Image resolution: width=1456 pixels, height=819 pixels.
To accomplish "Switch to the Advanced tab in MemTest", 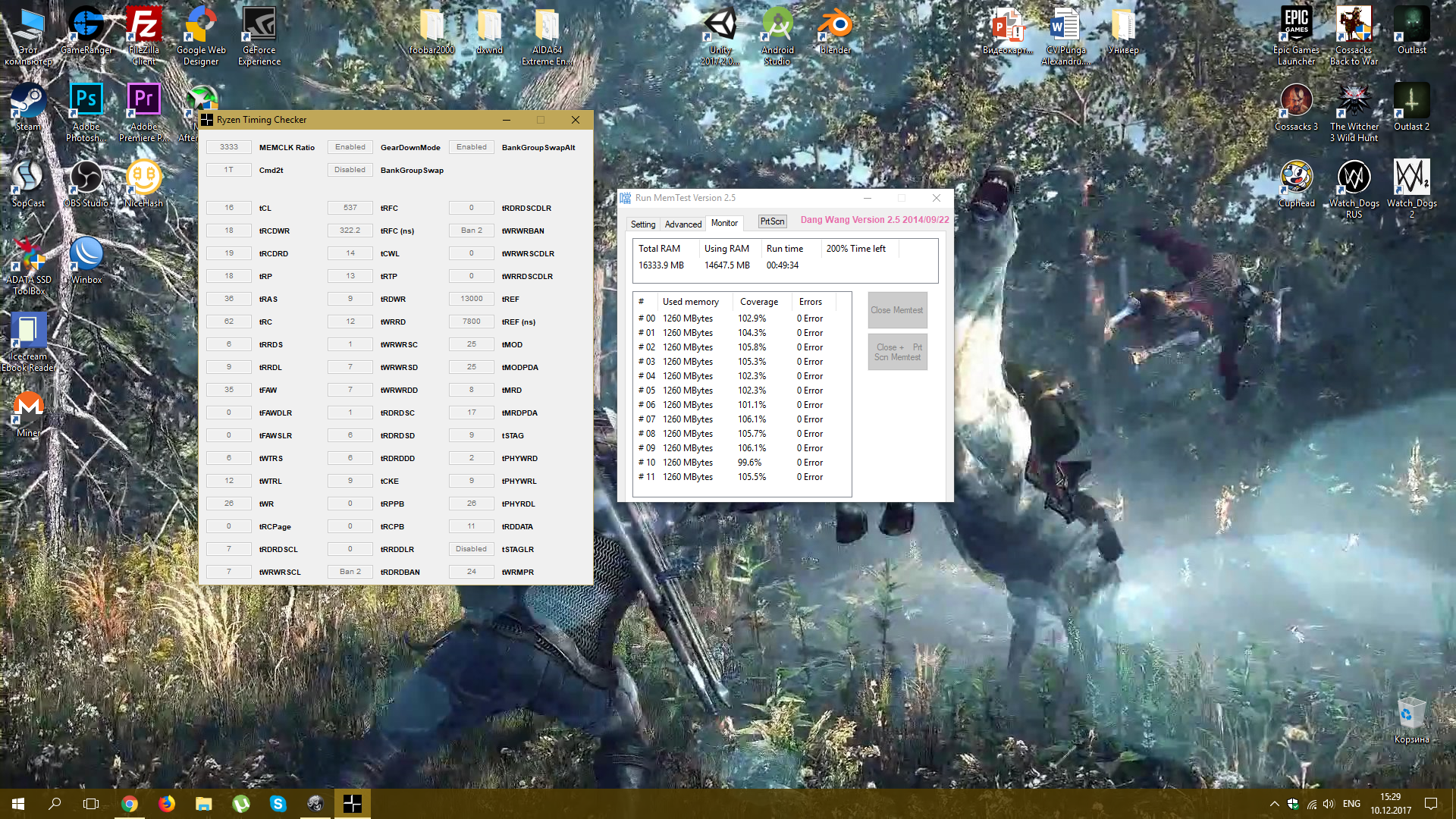I will point(682,224).
